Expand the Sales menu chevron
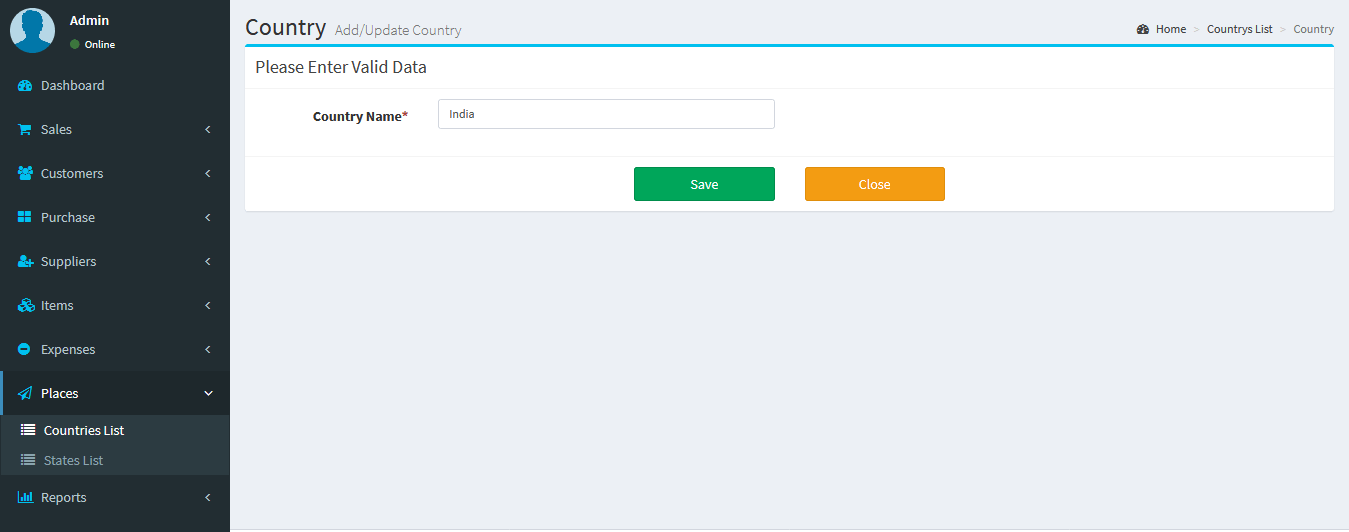Image resolution: width=1349 pixels, height=532 pixels. pos(208,130)
